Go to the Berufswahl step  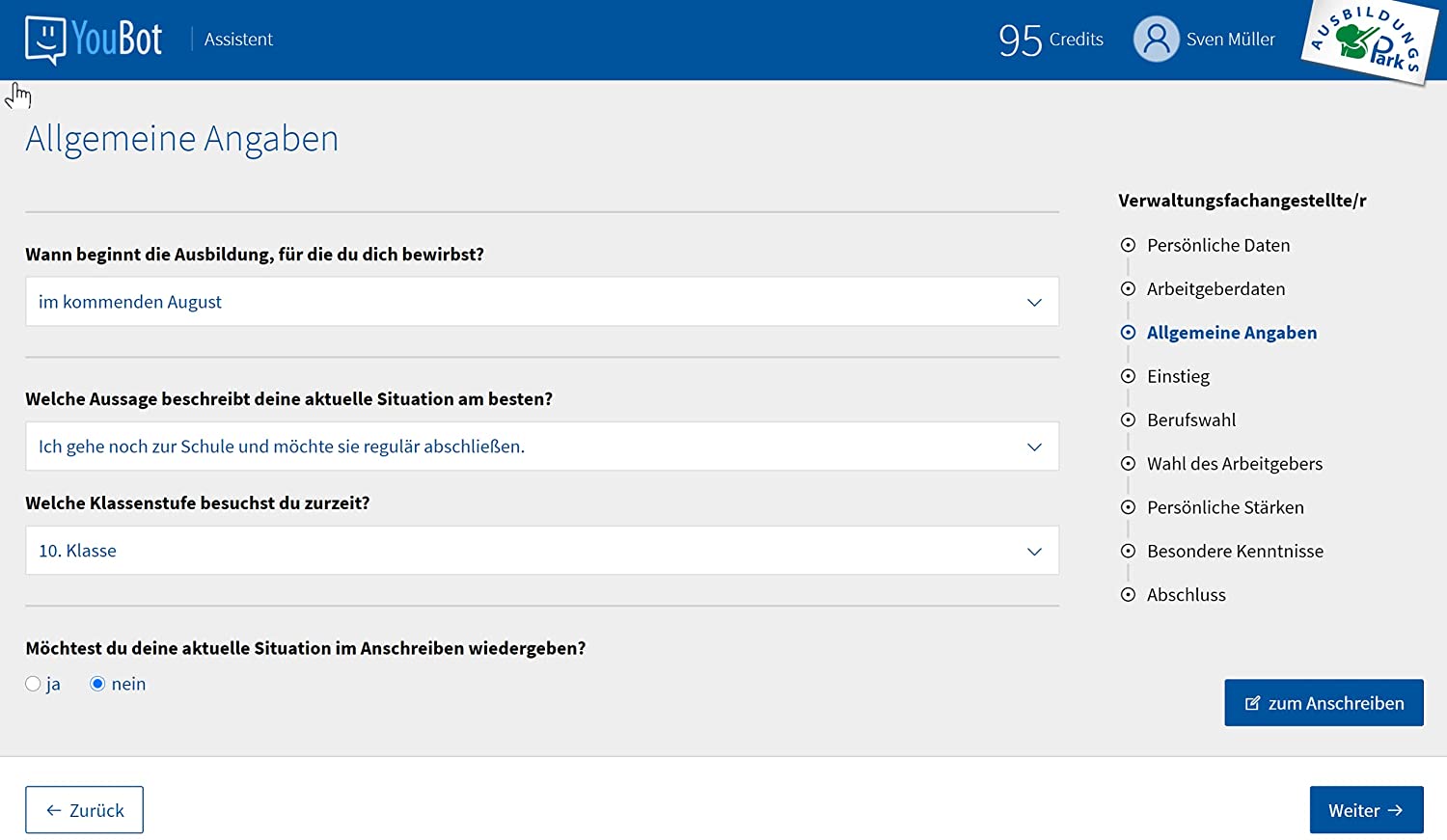(x=1191, y=420)
